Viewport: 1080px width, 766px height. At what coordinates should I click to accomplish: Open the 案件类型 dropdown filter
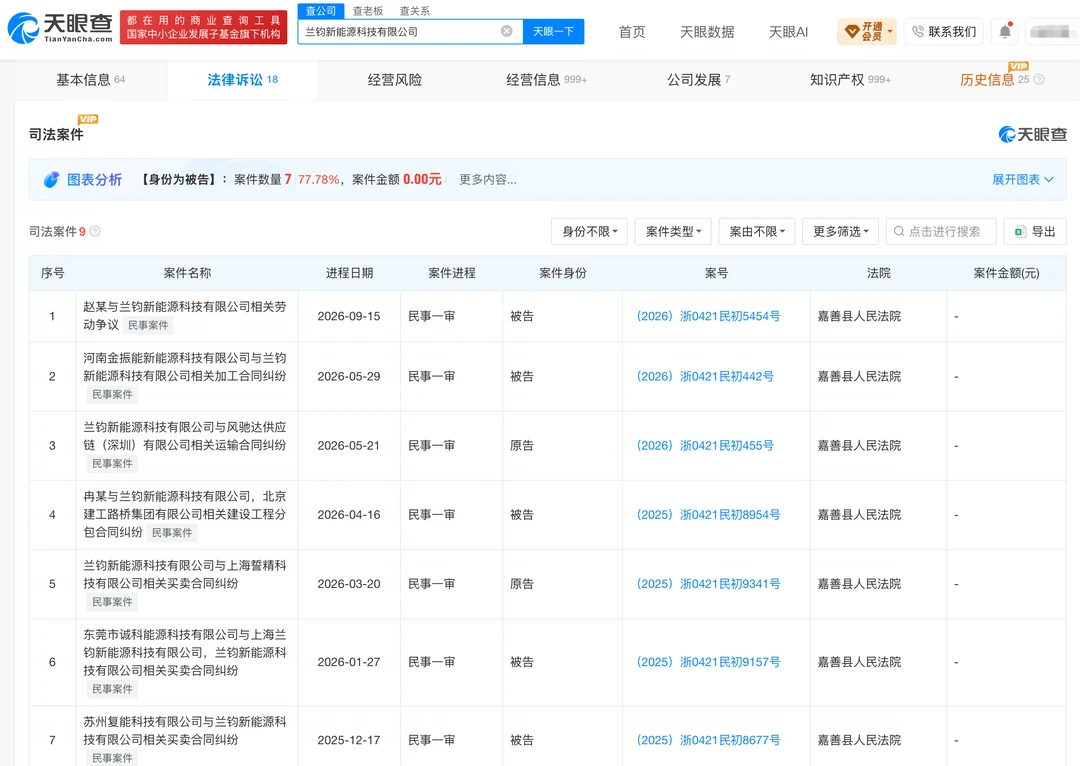tap(673, 231)
